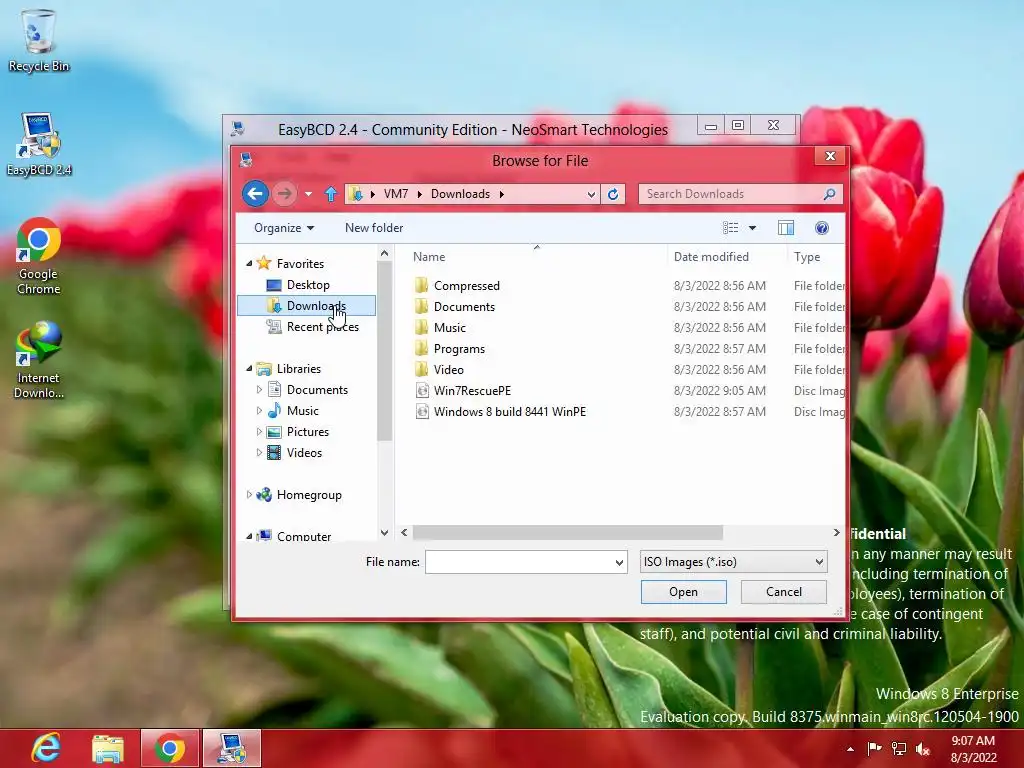Expand Documents library node
1024x768 pixels.
tap(259, 390)
